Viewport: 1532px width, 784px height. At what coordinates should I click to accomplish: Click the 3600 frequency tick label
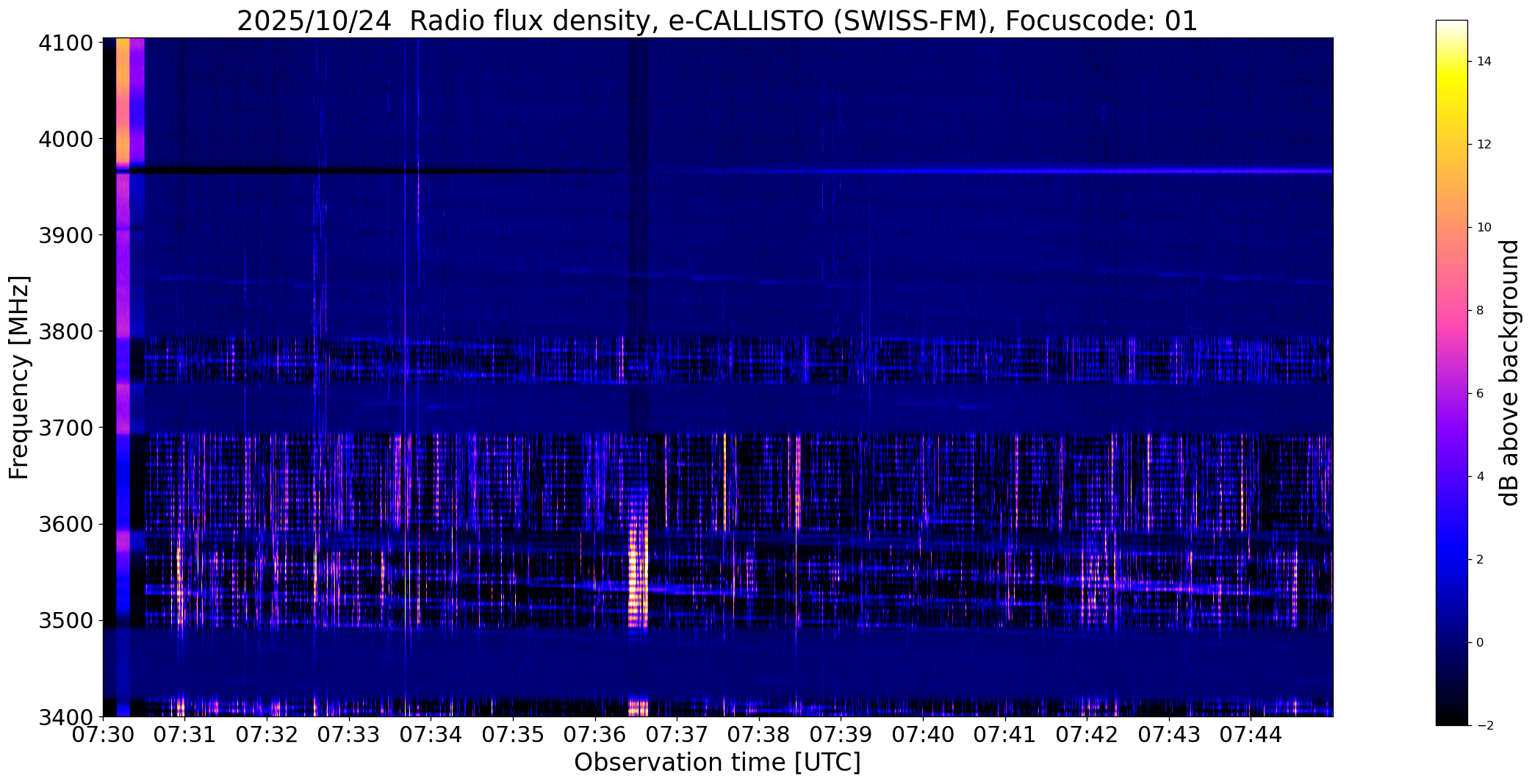pyautogui.click(x=66, y=525)
